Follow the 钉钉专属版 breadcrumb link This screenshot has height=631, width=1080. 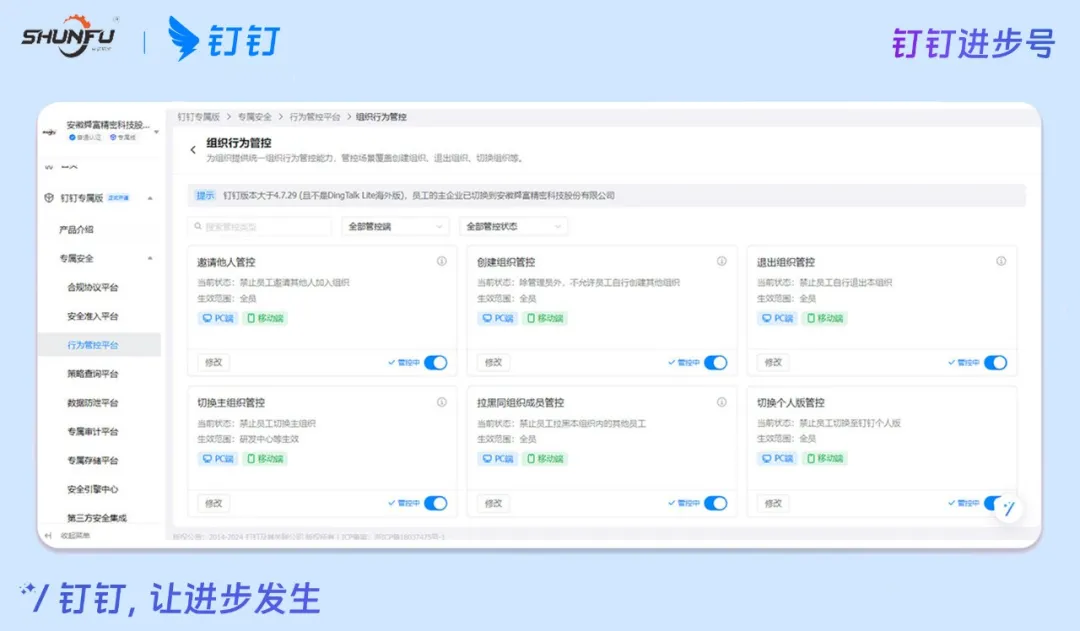[x=198, y=117]
